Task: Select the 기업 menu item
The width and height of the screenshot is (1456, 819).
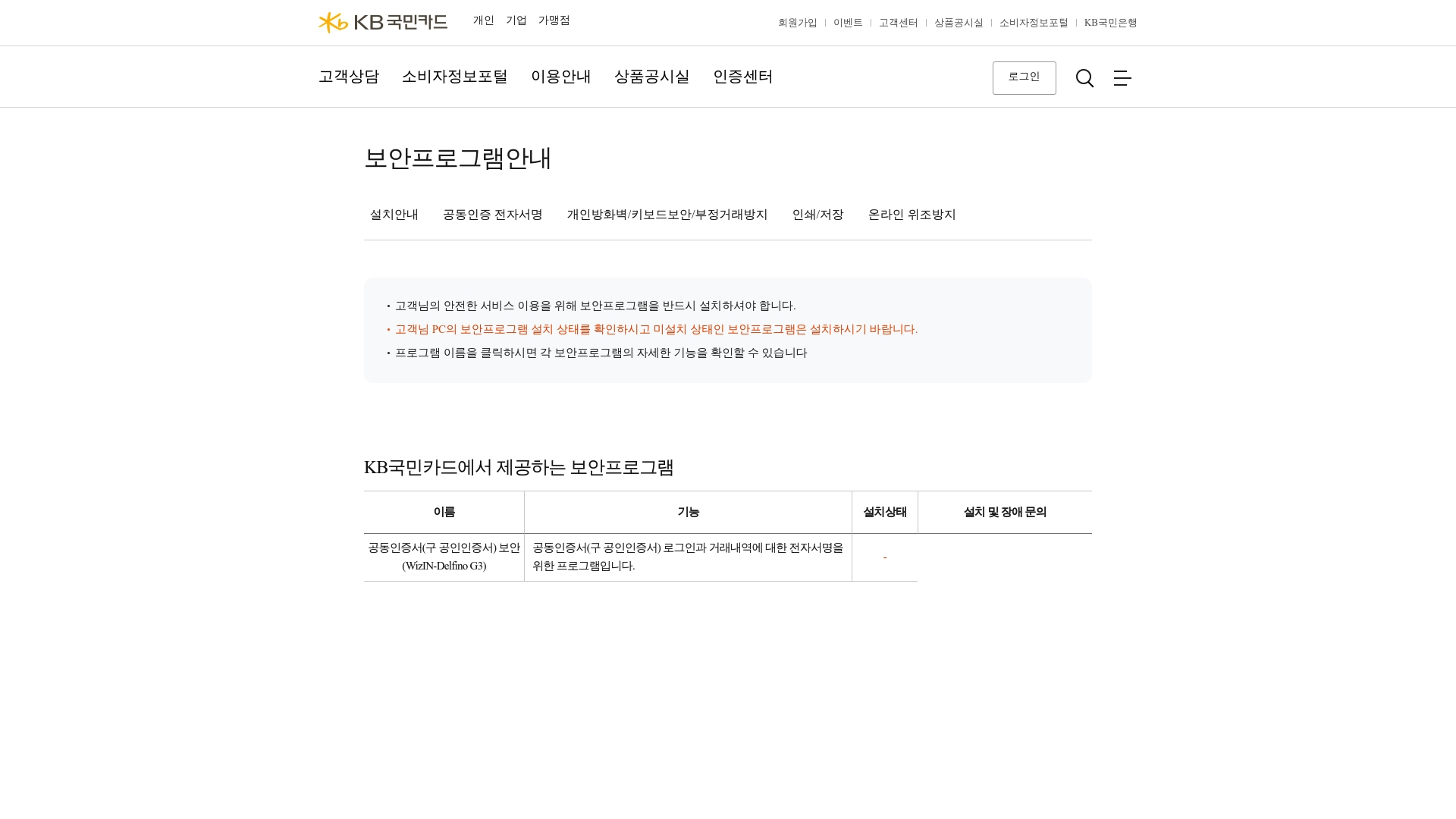Action: tap(516, 20)
